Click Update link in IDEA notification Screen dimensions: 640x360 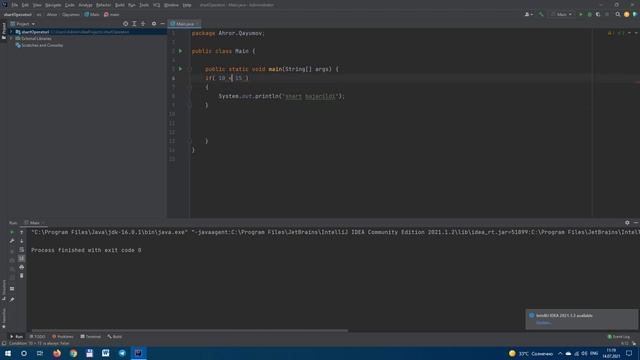point(543,323)
